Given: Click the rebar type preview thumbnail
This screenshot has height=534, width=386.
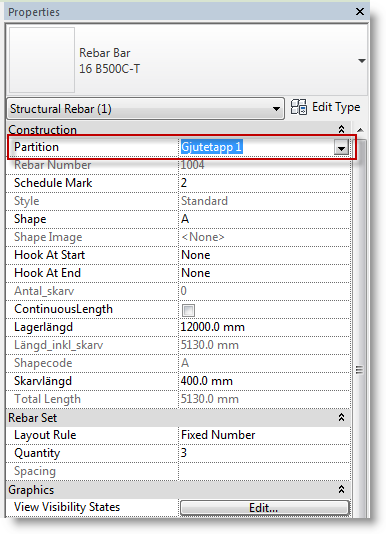Looking at the screenshot, I should pyautogui.click(x=42, y=60).
